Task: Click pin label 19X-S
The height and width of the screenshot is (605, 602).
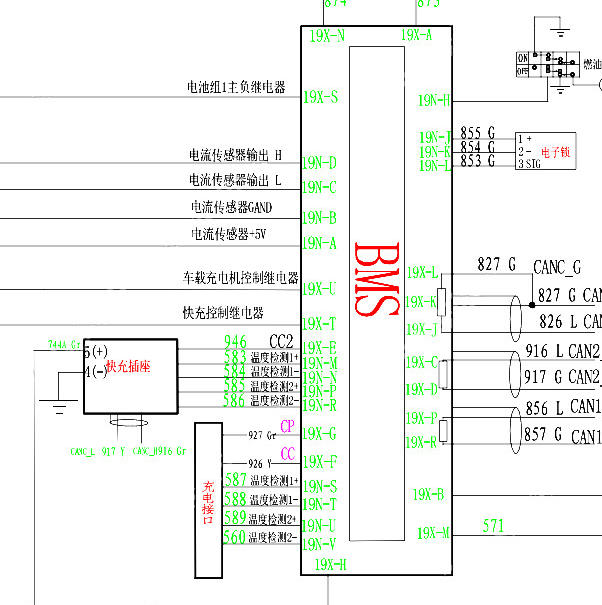Action: pyautogui.click(x=321, y=97)
